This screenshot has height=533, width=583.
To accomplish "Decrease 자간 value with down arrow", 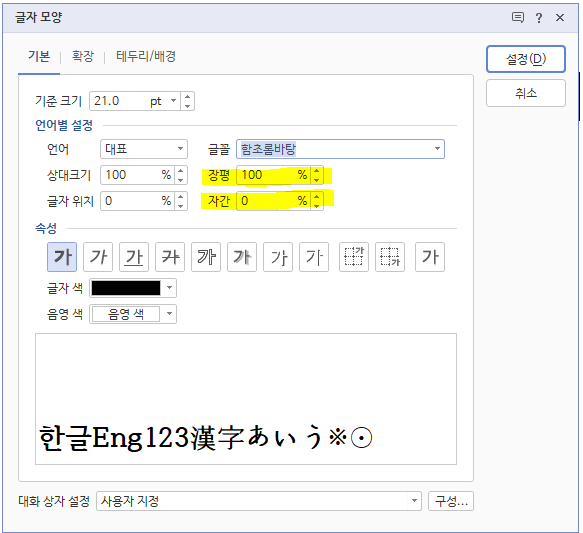I will tap(316, 206).
